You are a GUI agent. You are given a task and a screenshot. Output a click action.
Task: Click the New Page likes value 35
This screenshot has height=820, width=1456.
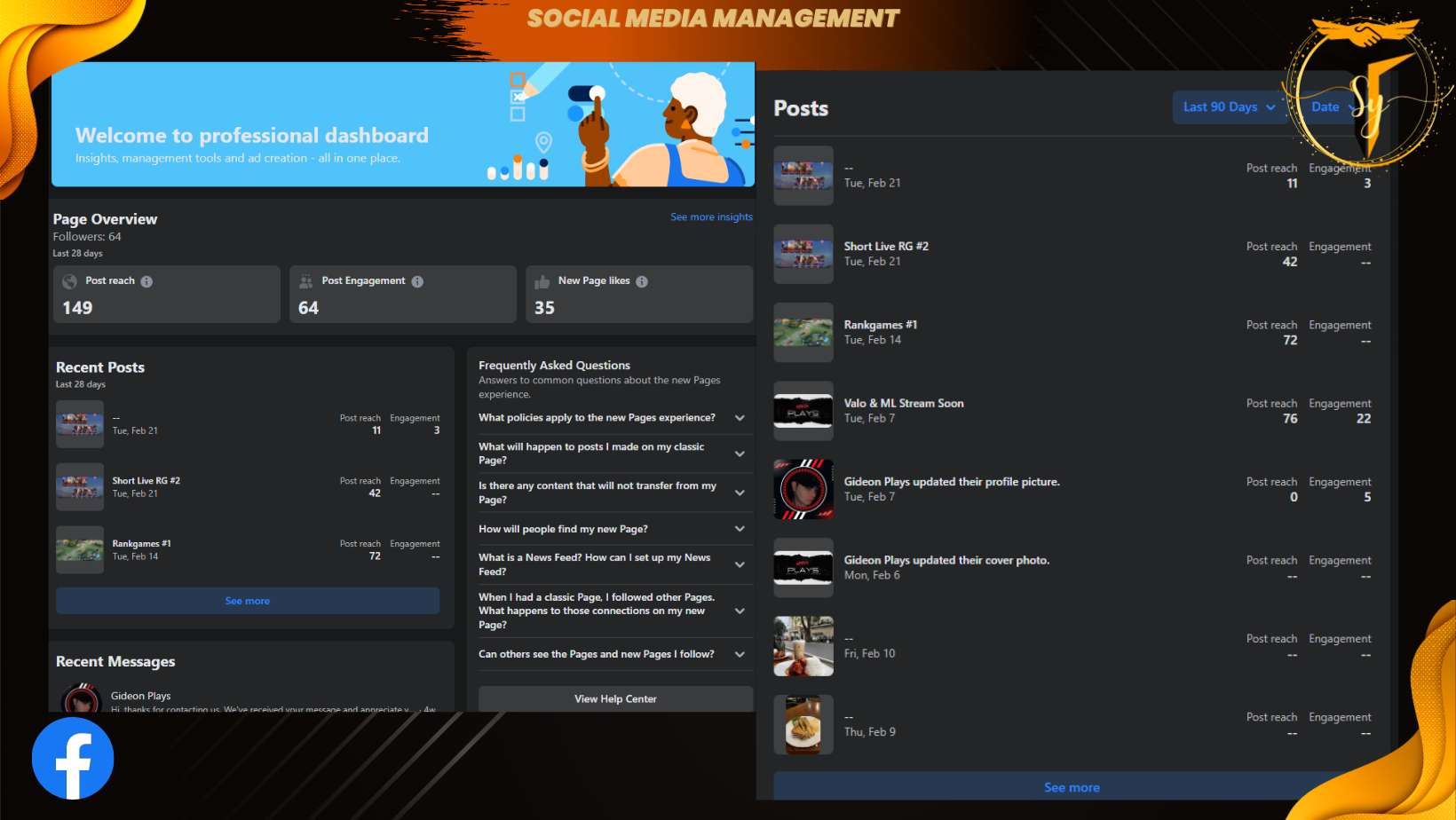pos(544,308)
